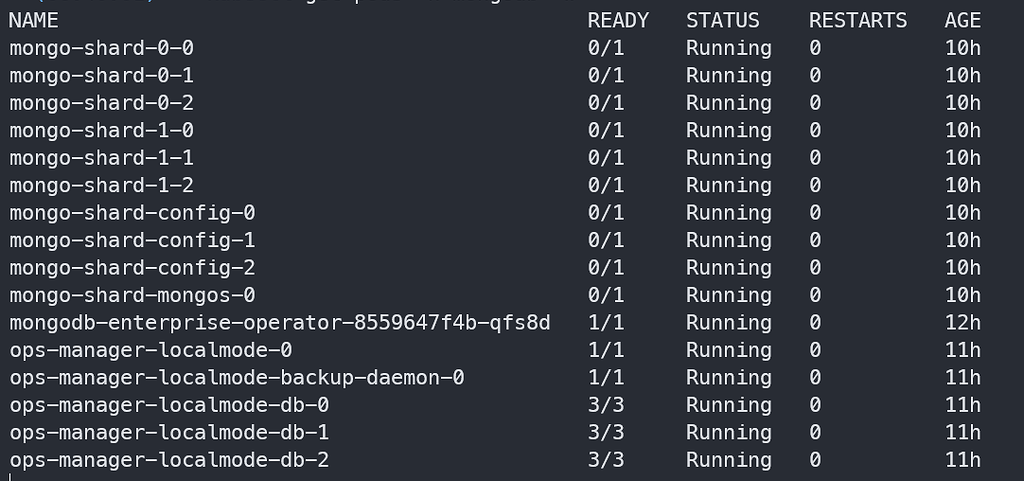The width and height of the screenshot is (1024, 481).
Task: Click the READY column header
Action: [618, 20]
